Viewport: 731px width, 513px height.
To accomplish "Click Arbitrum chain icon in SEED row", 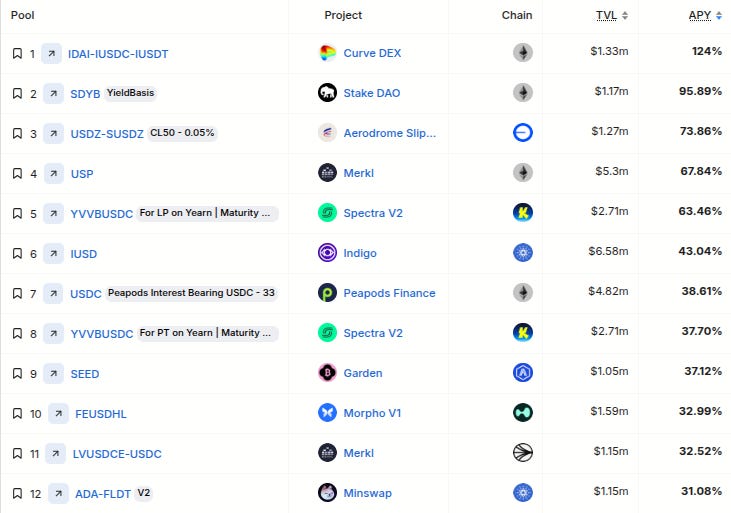I will pyautogui.click(x=523, y=373).
